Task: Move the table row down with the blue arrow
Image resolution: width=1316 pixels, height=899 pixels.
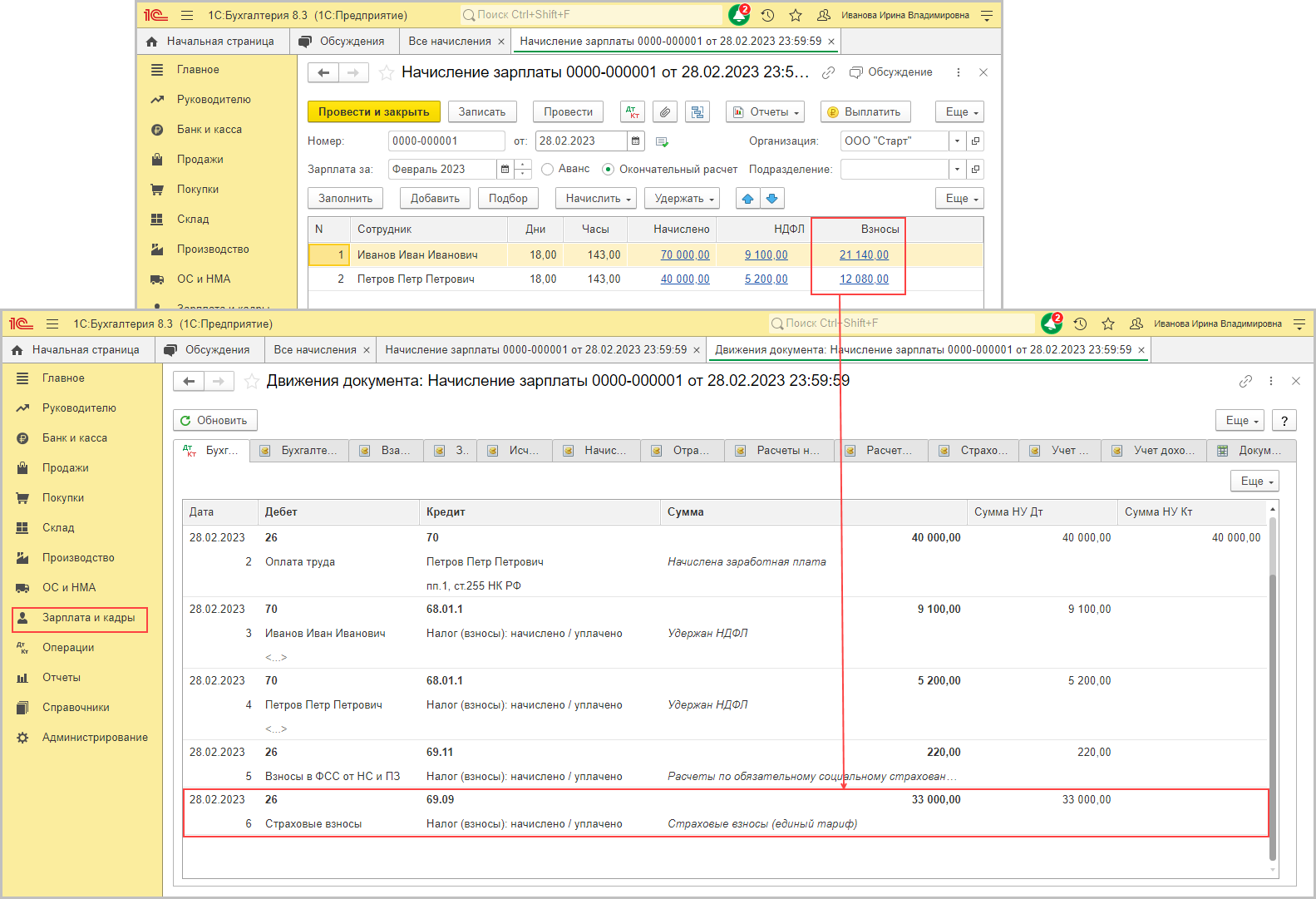Action: (x=772, y=199)
